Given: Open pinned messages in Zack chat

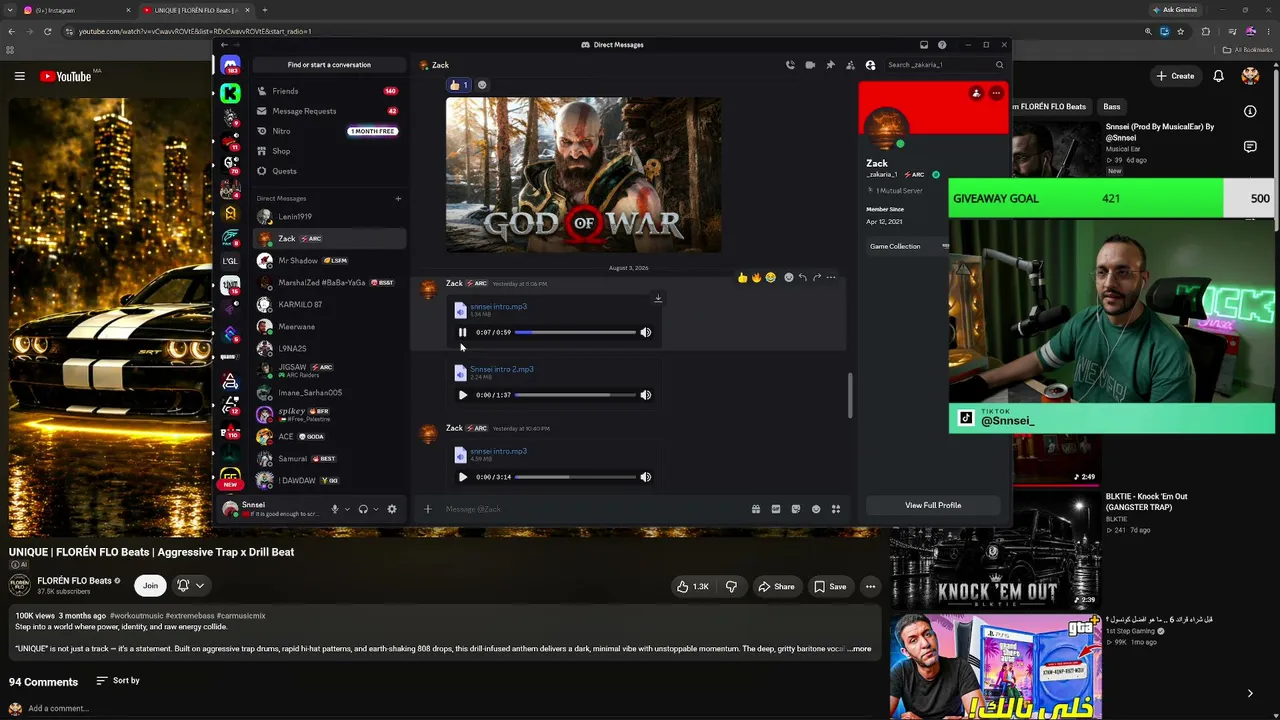Looking at the screenshot, I should point(830,65).
